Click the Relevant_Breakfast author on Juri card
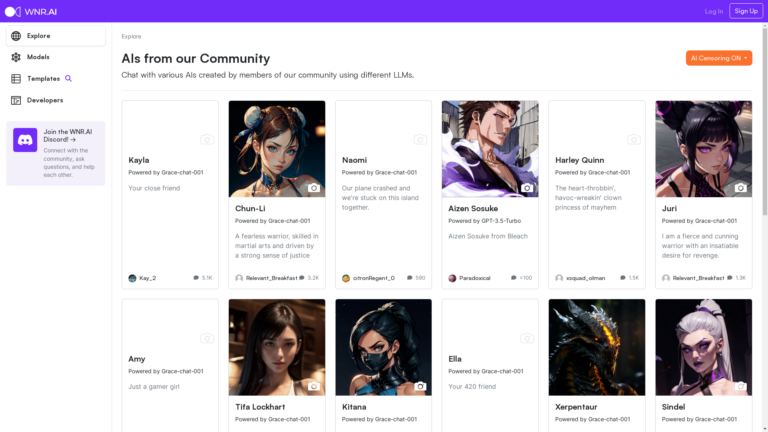The height and width of the screenshot is (432, 768). [698, 278]
